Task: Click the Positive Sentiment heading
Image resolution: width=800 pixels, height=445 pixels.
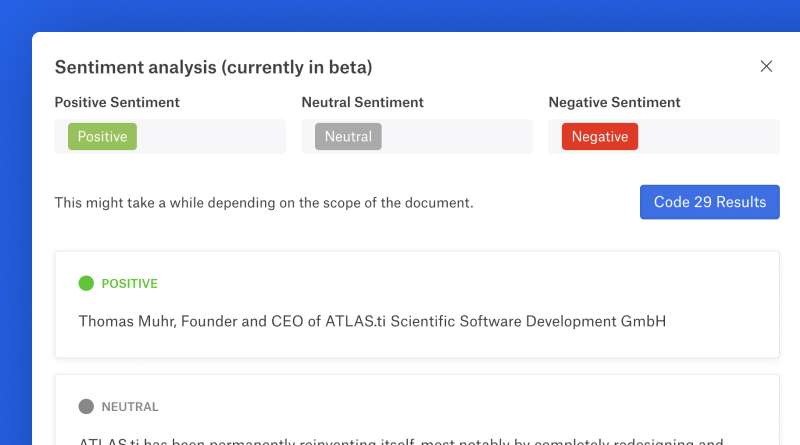Action: coord(117,102)
